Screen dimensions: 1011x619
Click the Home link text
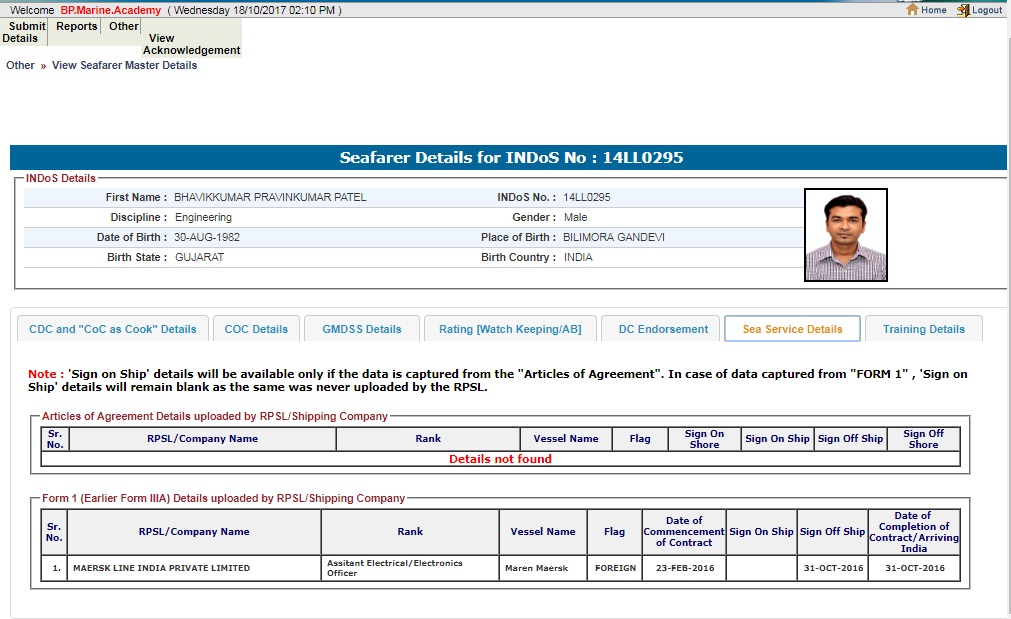pyautogui.click(x=933, y=10)
